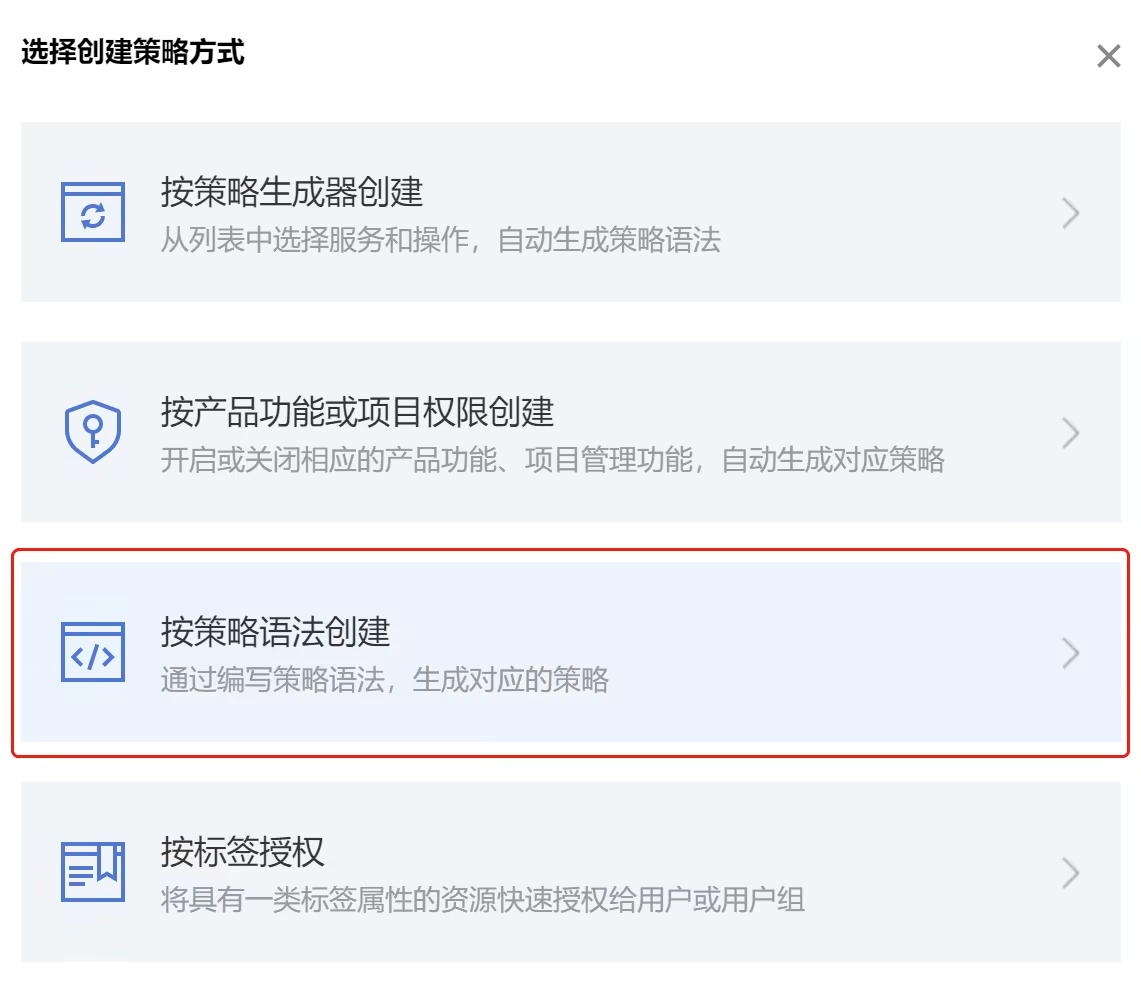Image resolution: width=1141 pixels, height=991 pixels.
Task: Click the description starting with 开启或关闭相应的产品功能
Action: pos(552,461)
